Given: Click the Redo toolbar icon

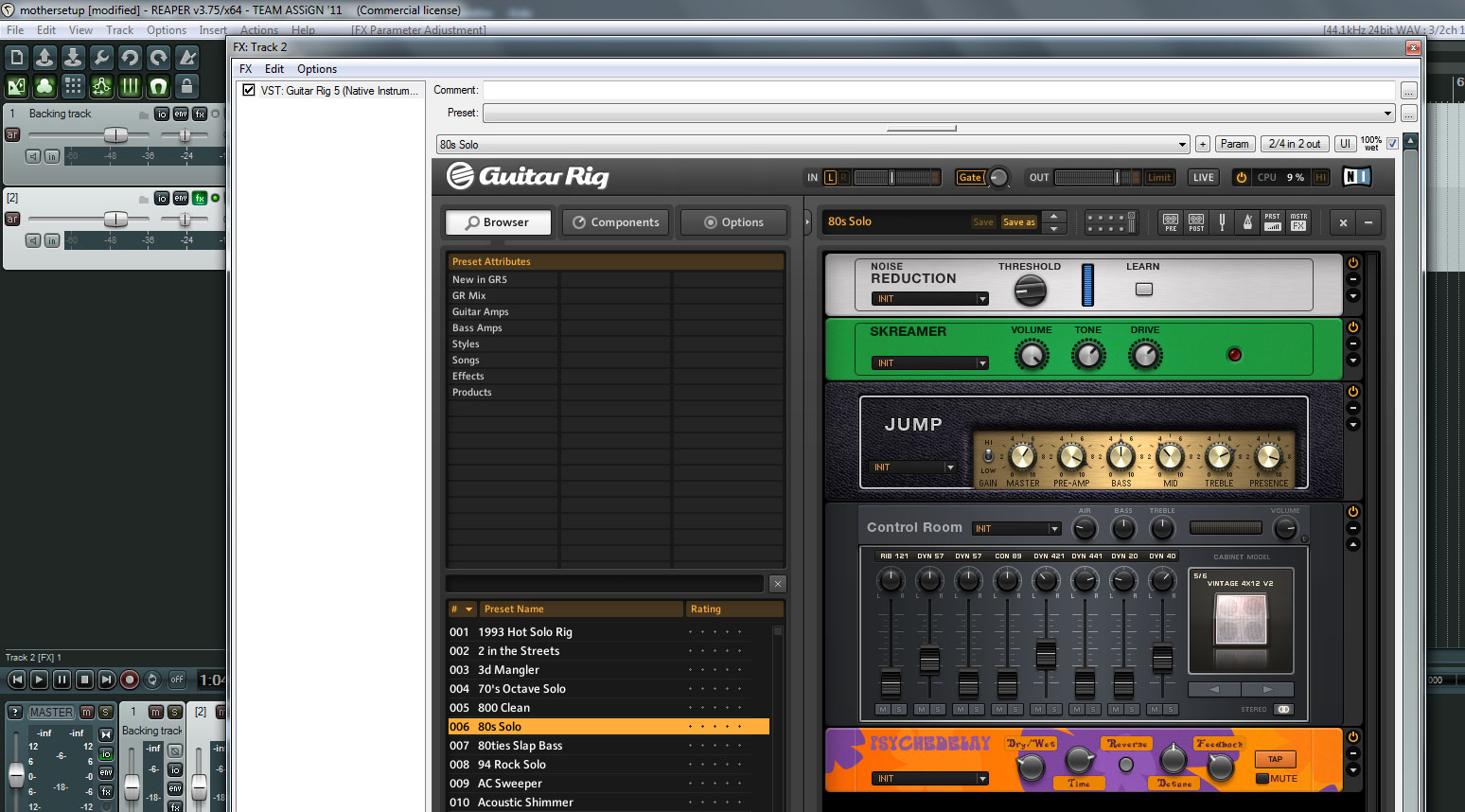Looking at the screenshot, I should point(158,59).
